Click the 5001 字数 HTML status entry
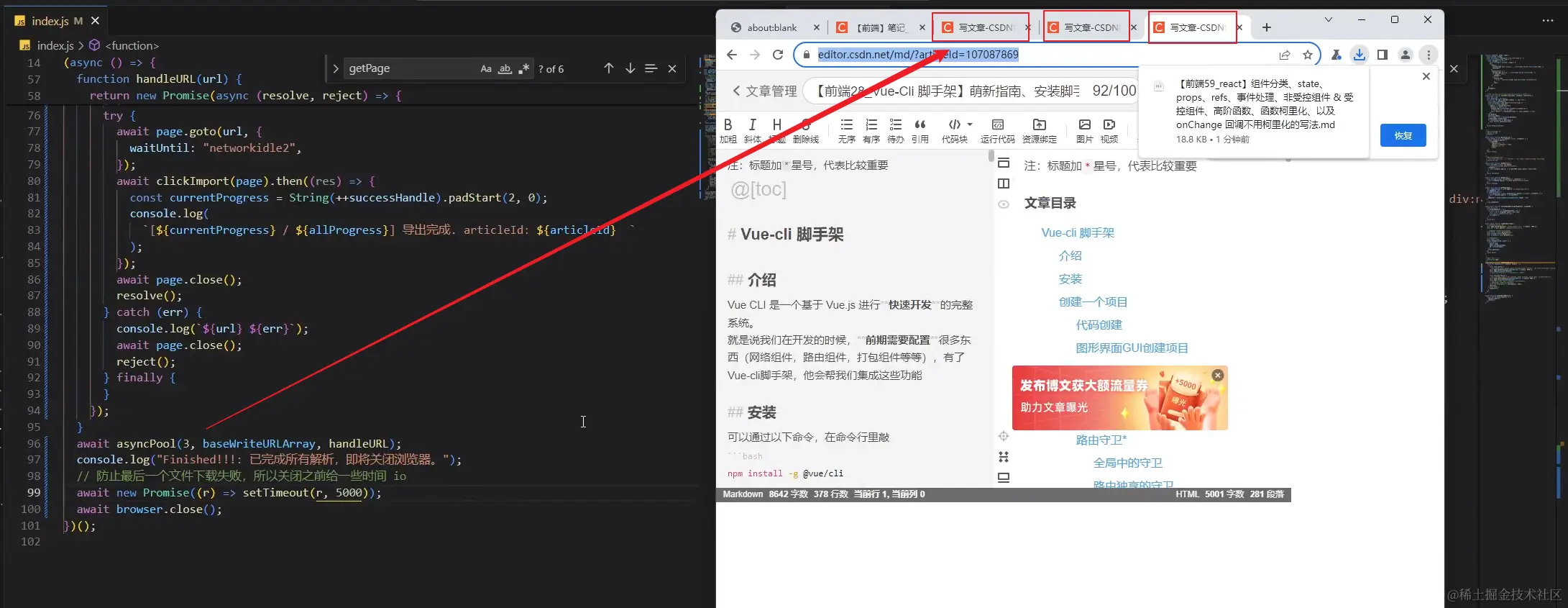This screenshot has width=1568, height=608. (1224, 494)
